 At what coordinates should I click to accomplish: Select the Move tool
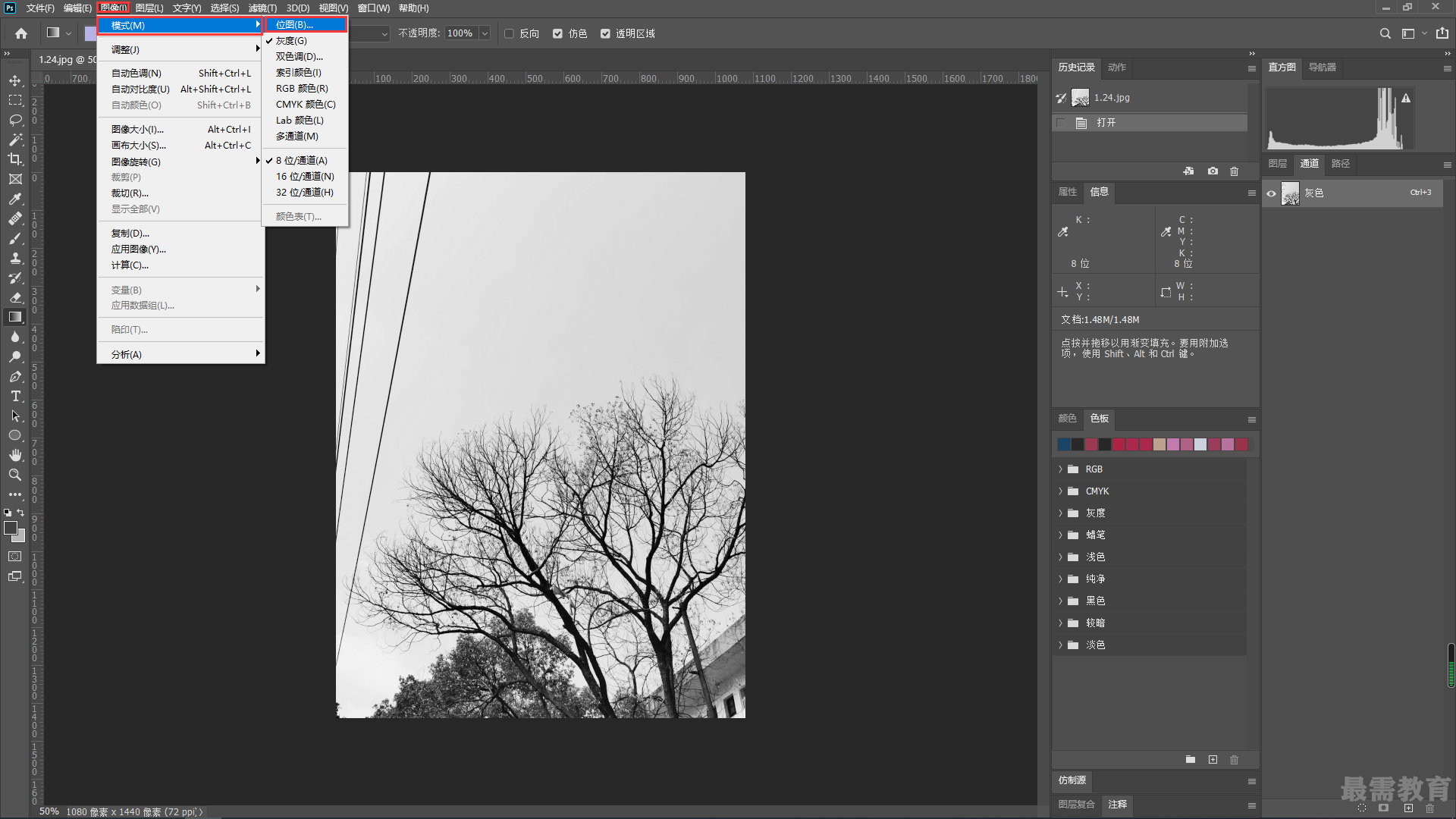15,80
